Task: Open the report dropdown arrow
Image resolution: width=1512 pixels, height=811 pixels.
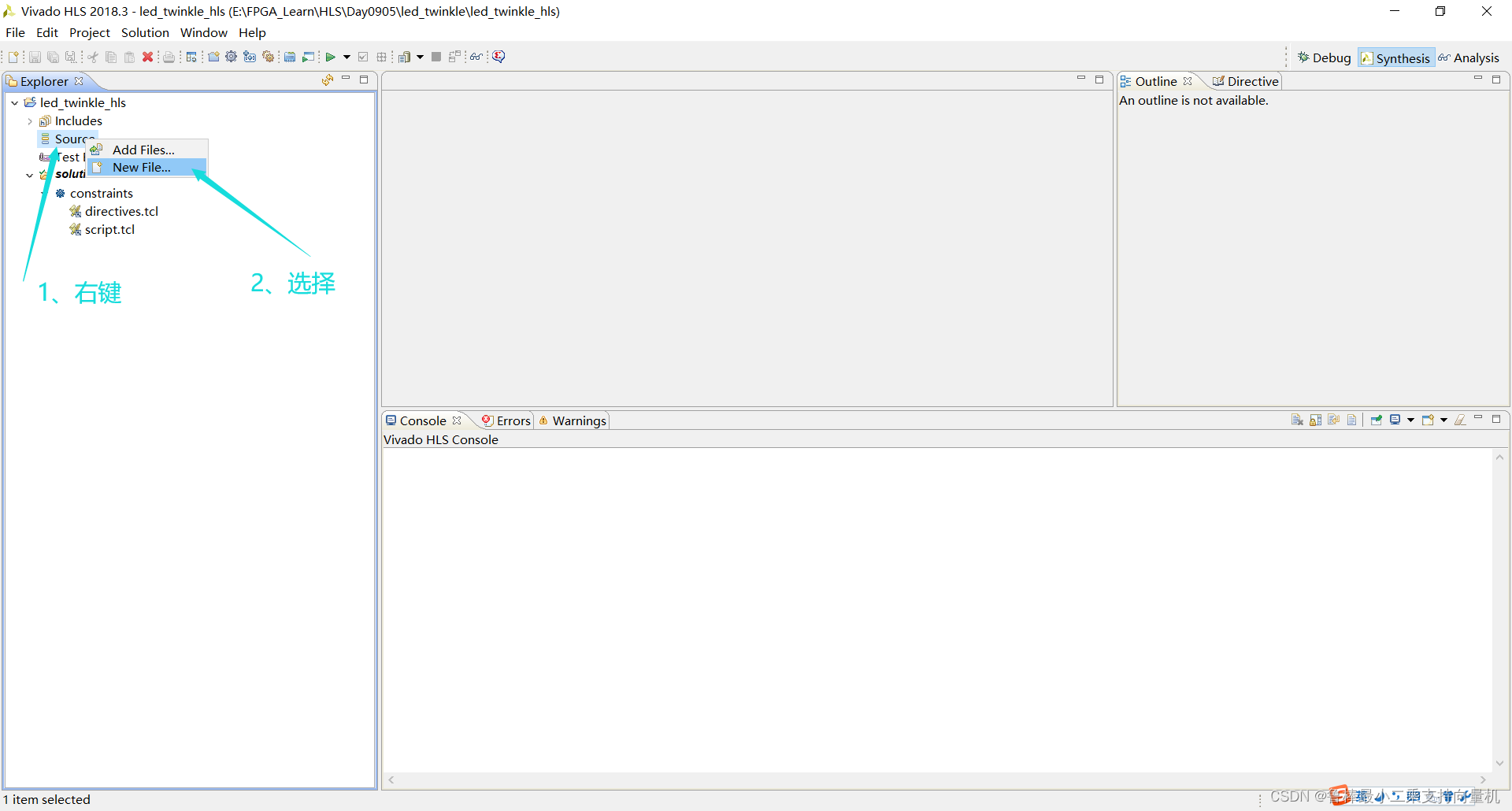Action: [420, 57]
